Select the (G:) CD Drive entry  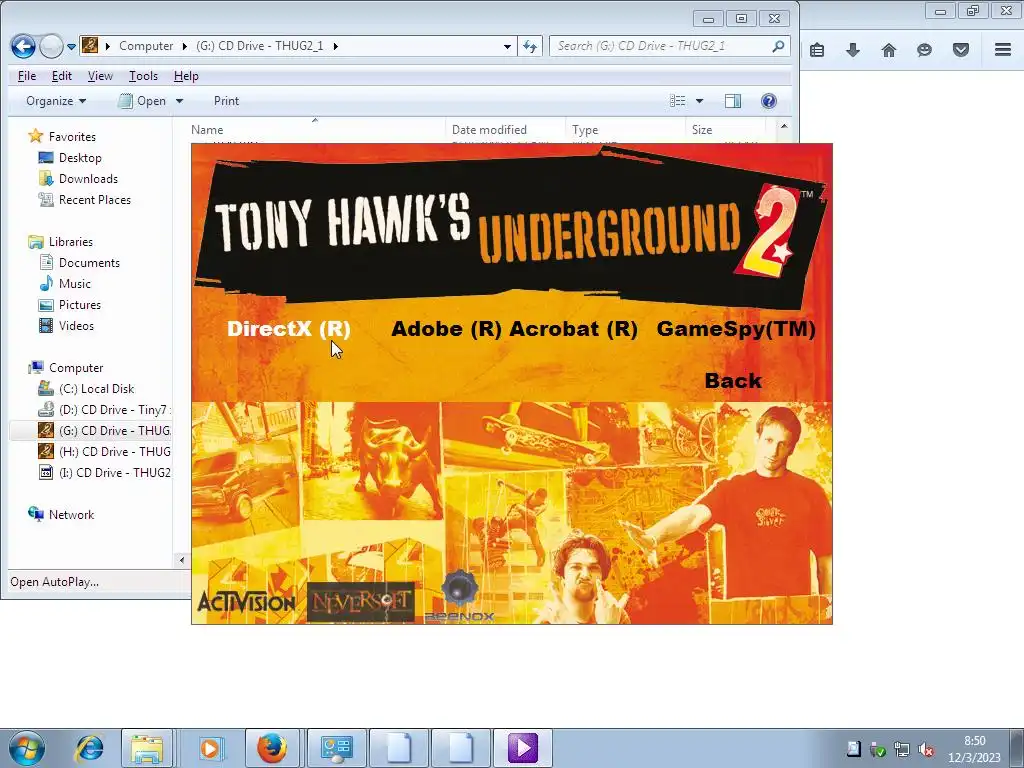[91, 430]
